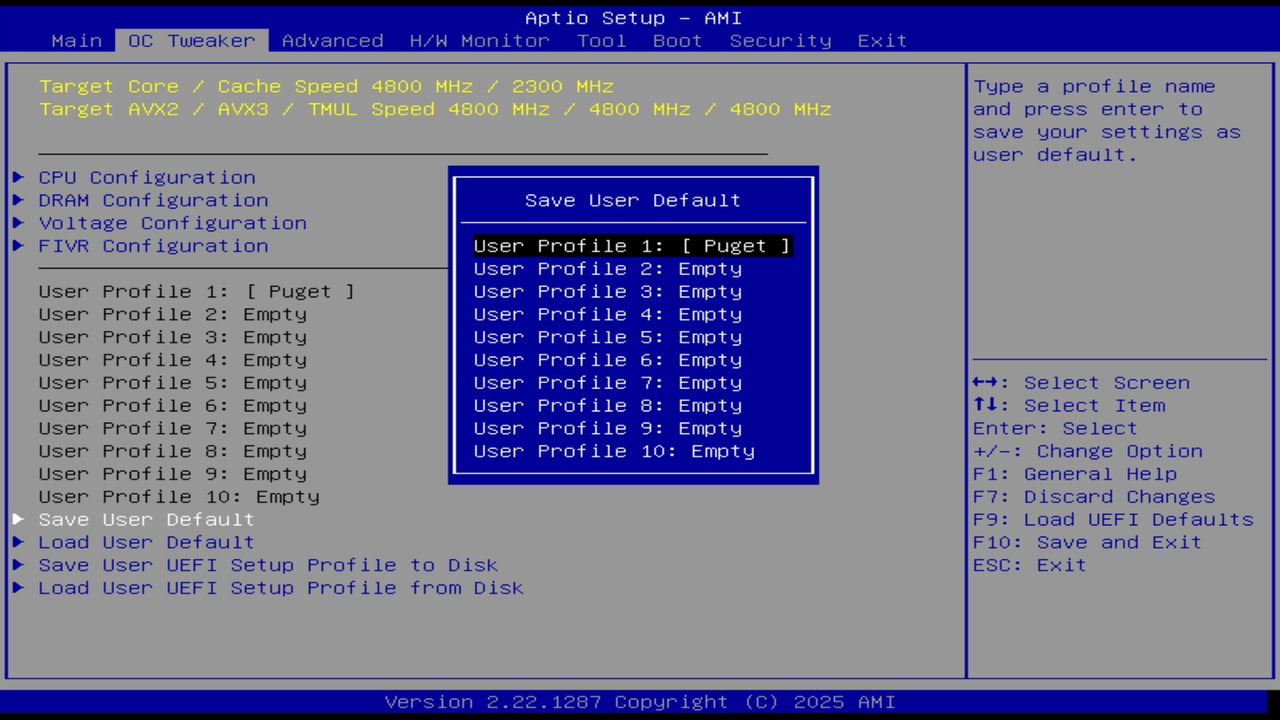Click background User Profile 10 Empty row
This screenshot has width=1280, height=720.
179,497
